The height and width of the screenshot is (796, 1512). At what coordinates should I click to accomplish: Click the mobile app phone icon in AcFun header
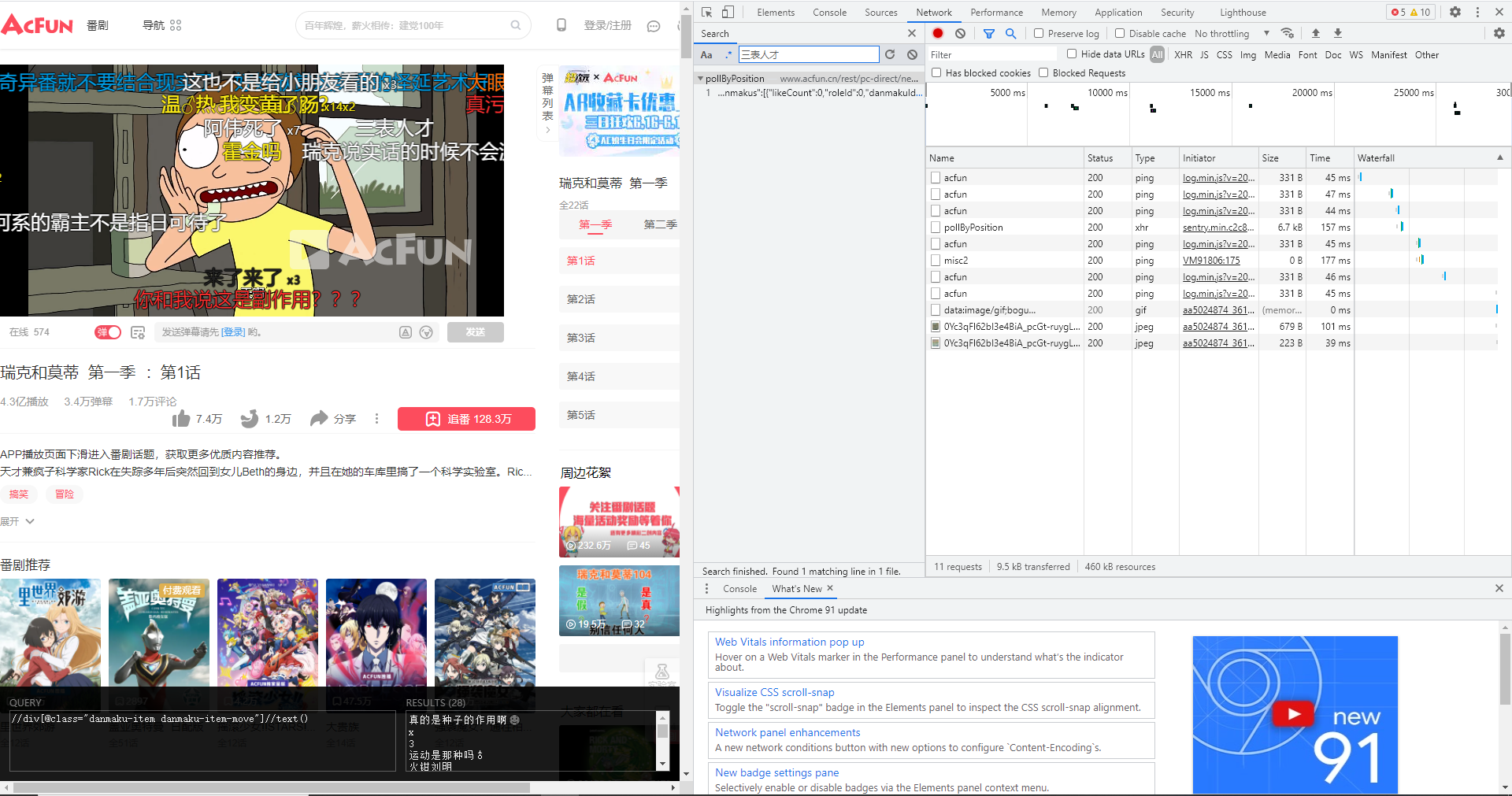tap(561, 25)
